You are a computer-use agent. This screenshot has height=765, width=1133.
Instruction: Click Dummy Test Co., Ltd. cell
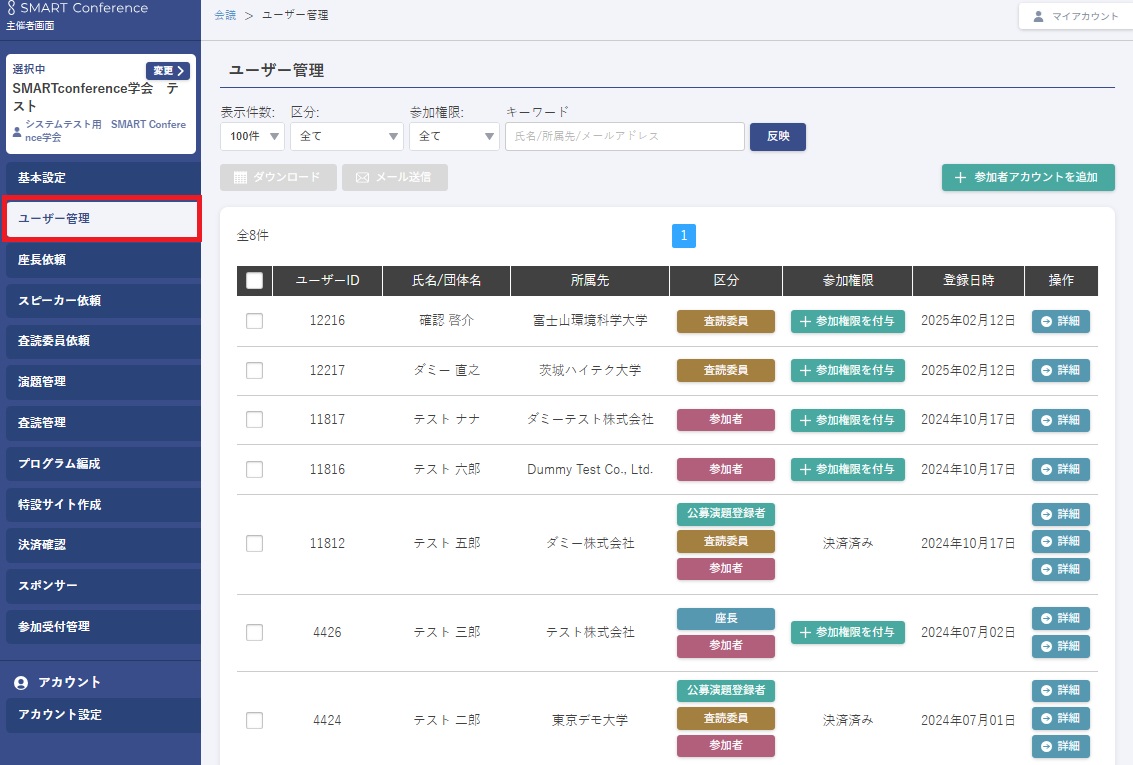(590, 470)
